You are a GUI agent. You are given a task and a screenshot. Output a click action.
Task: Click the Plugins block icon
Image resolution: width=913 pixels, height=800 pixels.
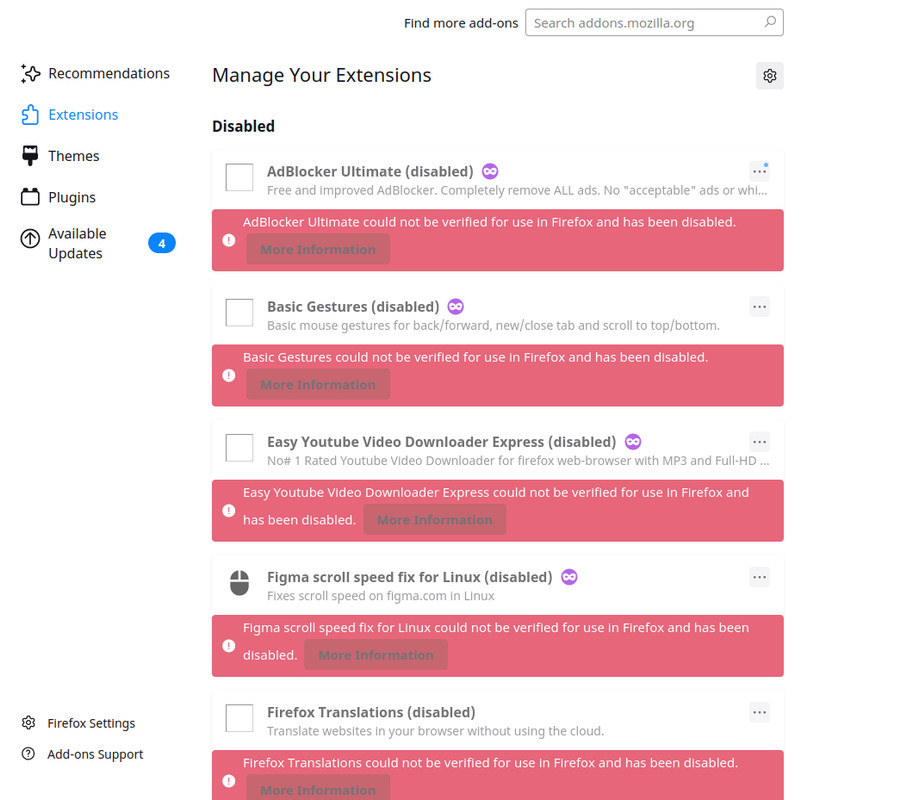point(30,197)
